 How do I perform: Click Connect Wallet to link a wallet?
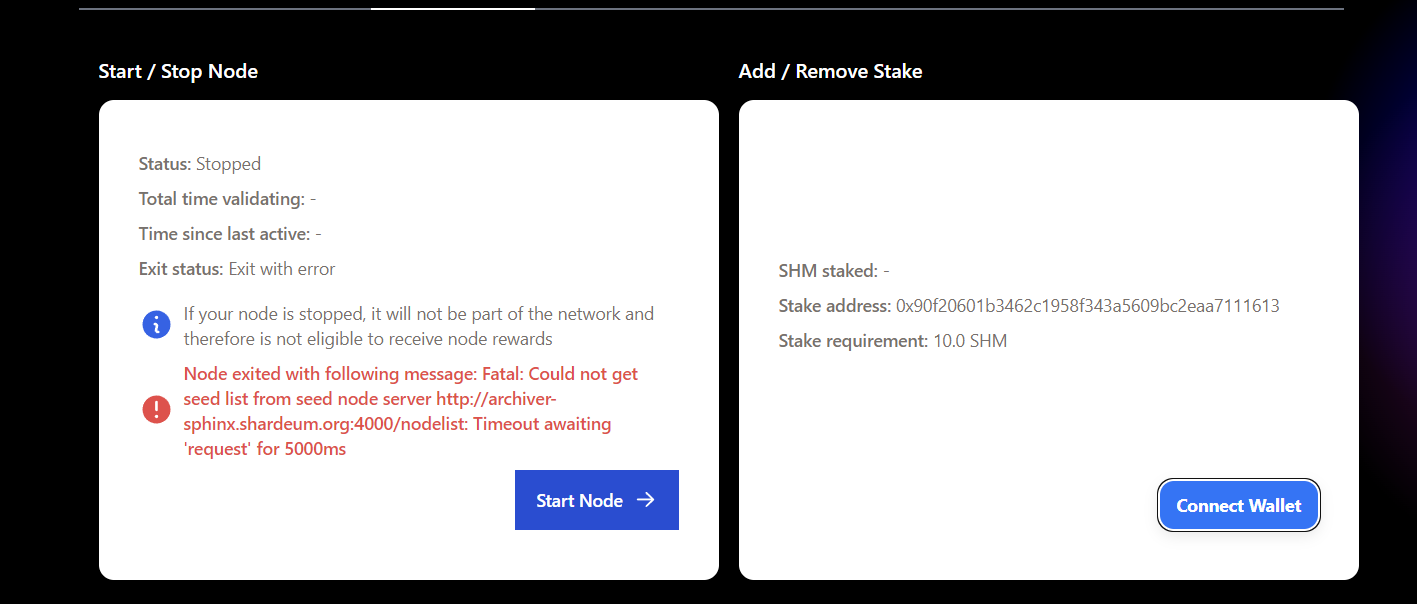pos(1238,505)
